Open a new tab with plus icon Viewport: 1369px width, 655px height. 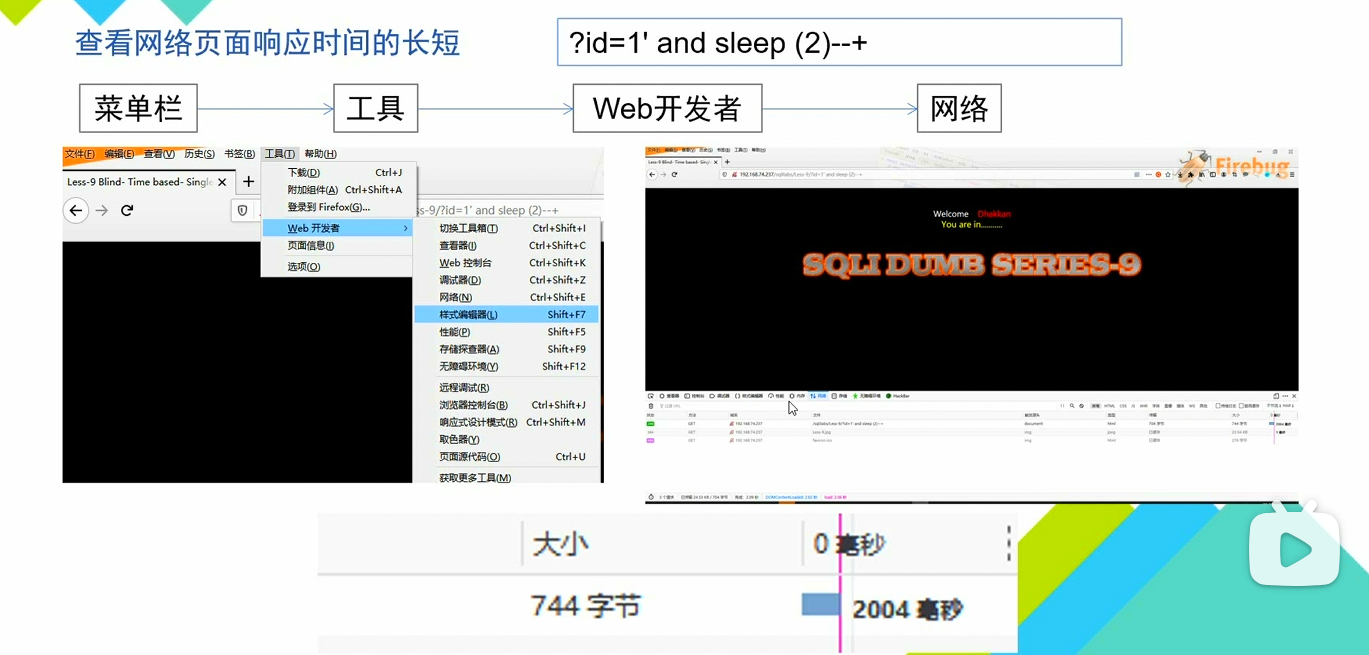click(249, 182)
